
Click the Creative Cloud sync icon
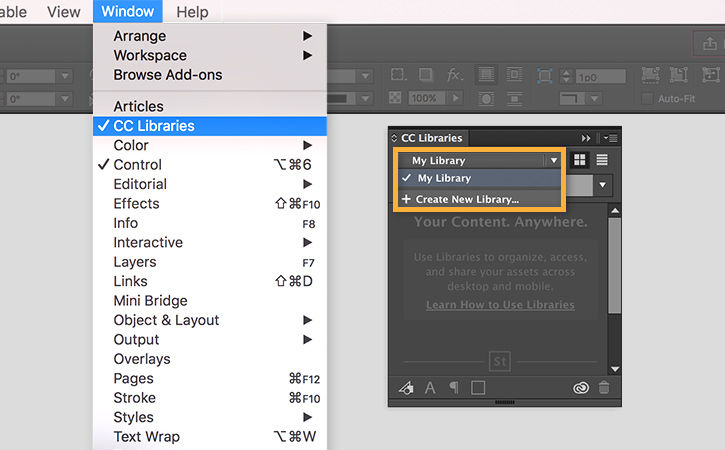pos(581,388)
